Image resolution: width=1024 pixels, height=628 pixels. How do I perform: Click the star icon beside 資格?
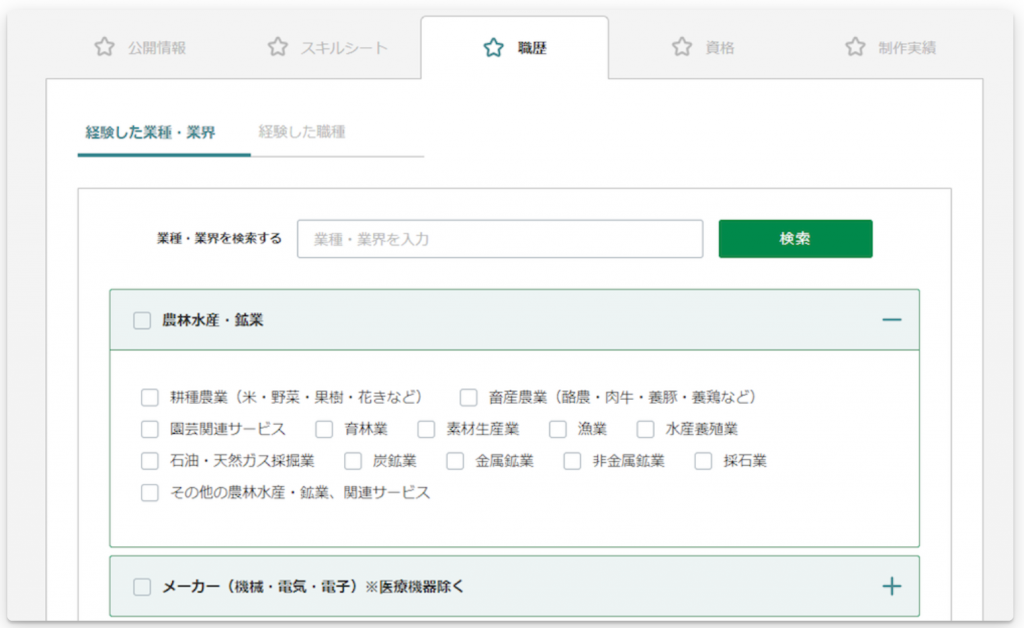coord(682,47)
